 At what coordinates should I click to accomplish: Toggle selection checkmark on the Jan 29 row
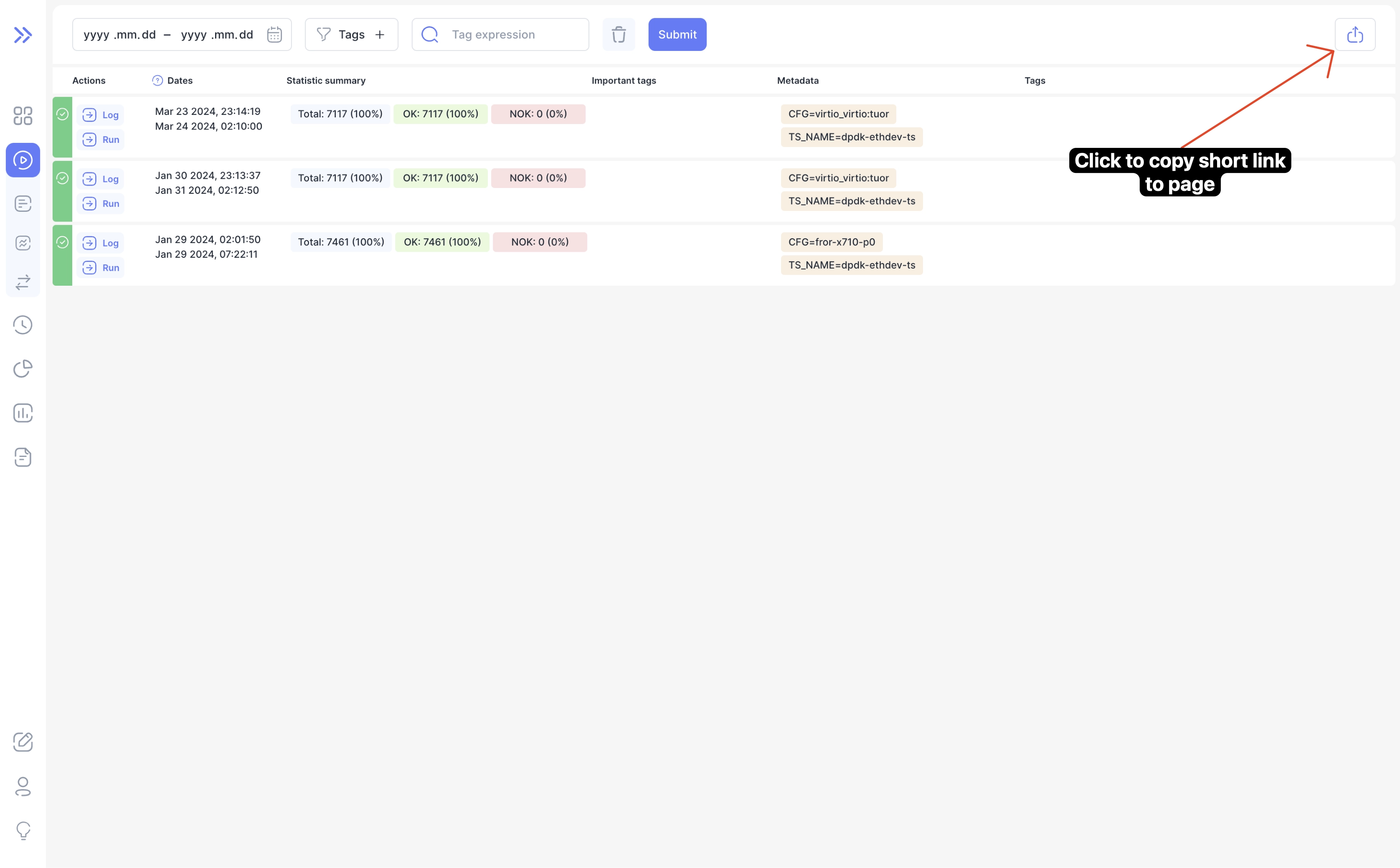[62, 242]
